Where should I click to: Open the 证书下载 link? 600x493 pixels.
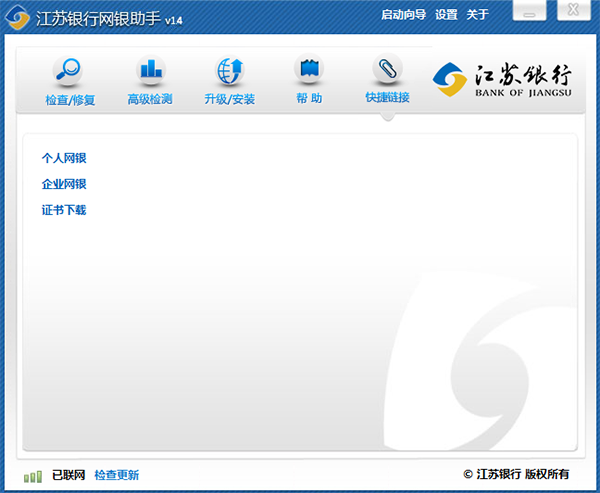coord(64,210)
